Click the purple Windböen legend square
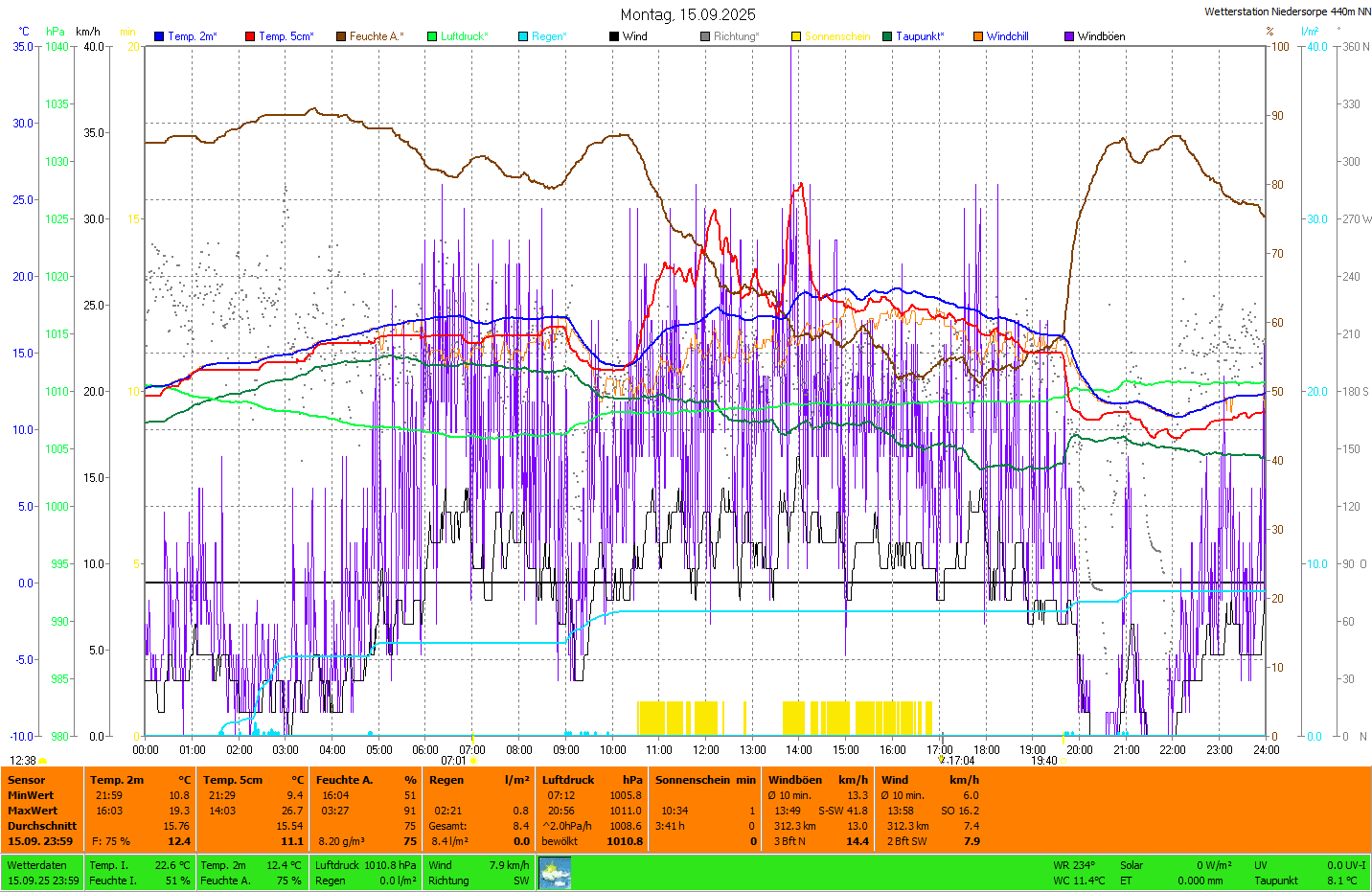 point(1069,36)
